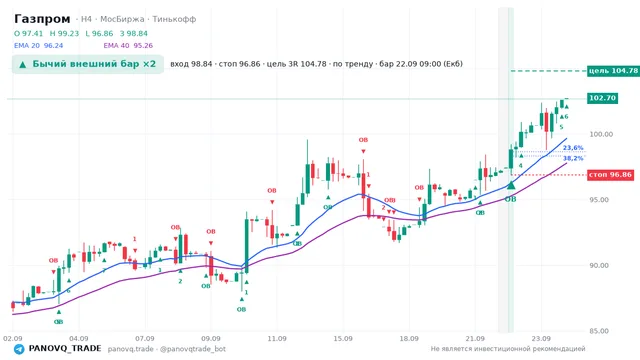Click the red OB marker above the 16.09 peak
The width and height of the screenshot is (640, 360).
pyautogui.click(x=363, y=140)
